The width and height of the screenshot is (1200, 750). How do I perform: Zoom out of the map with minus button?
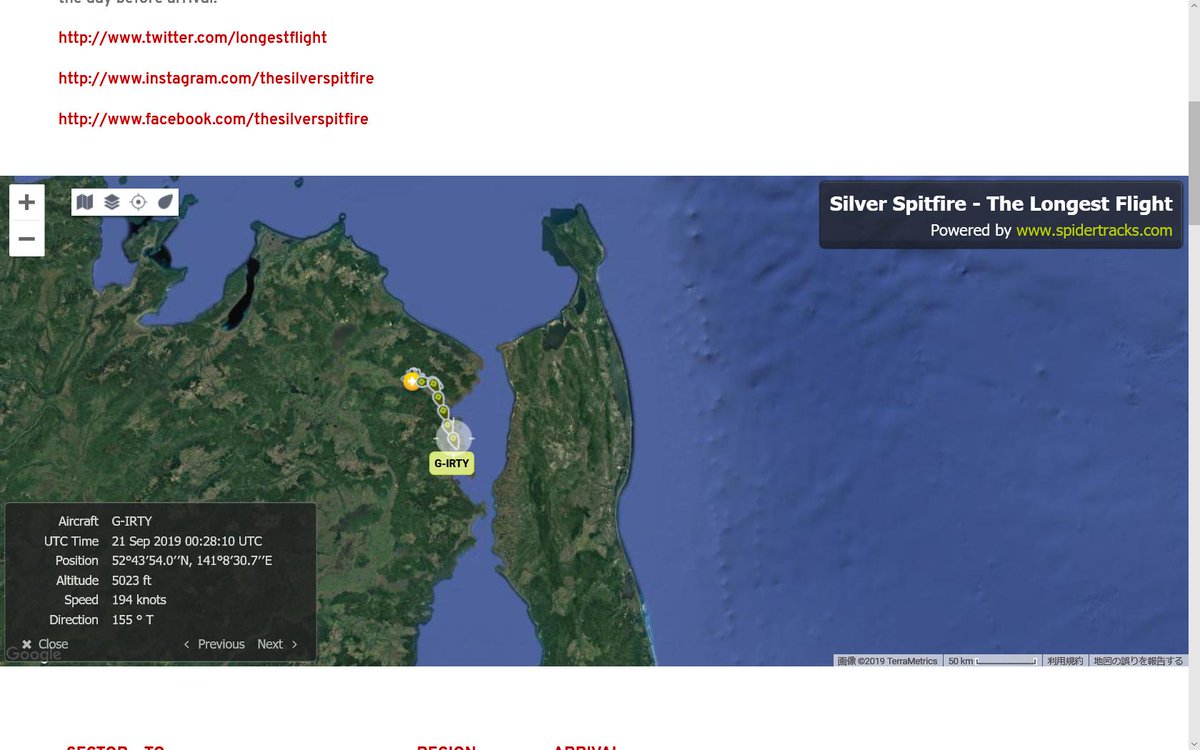coord(27,239)
